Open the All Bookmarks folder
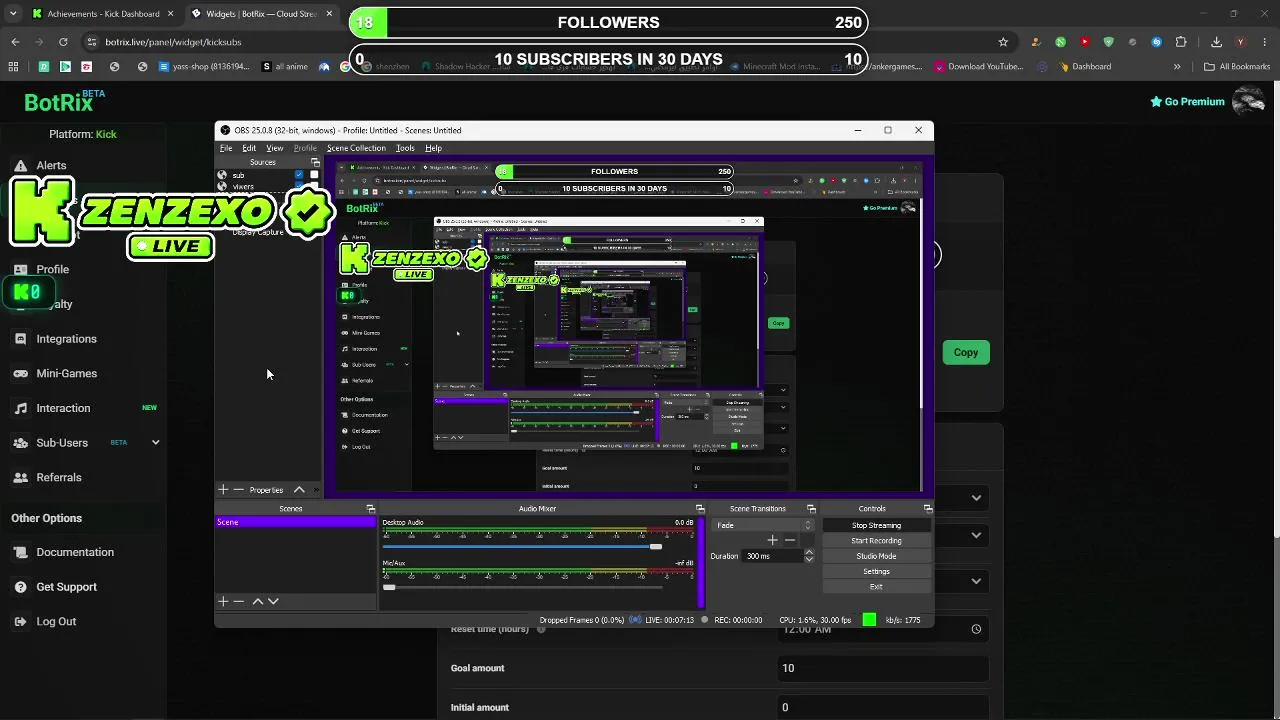 1237,67
